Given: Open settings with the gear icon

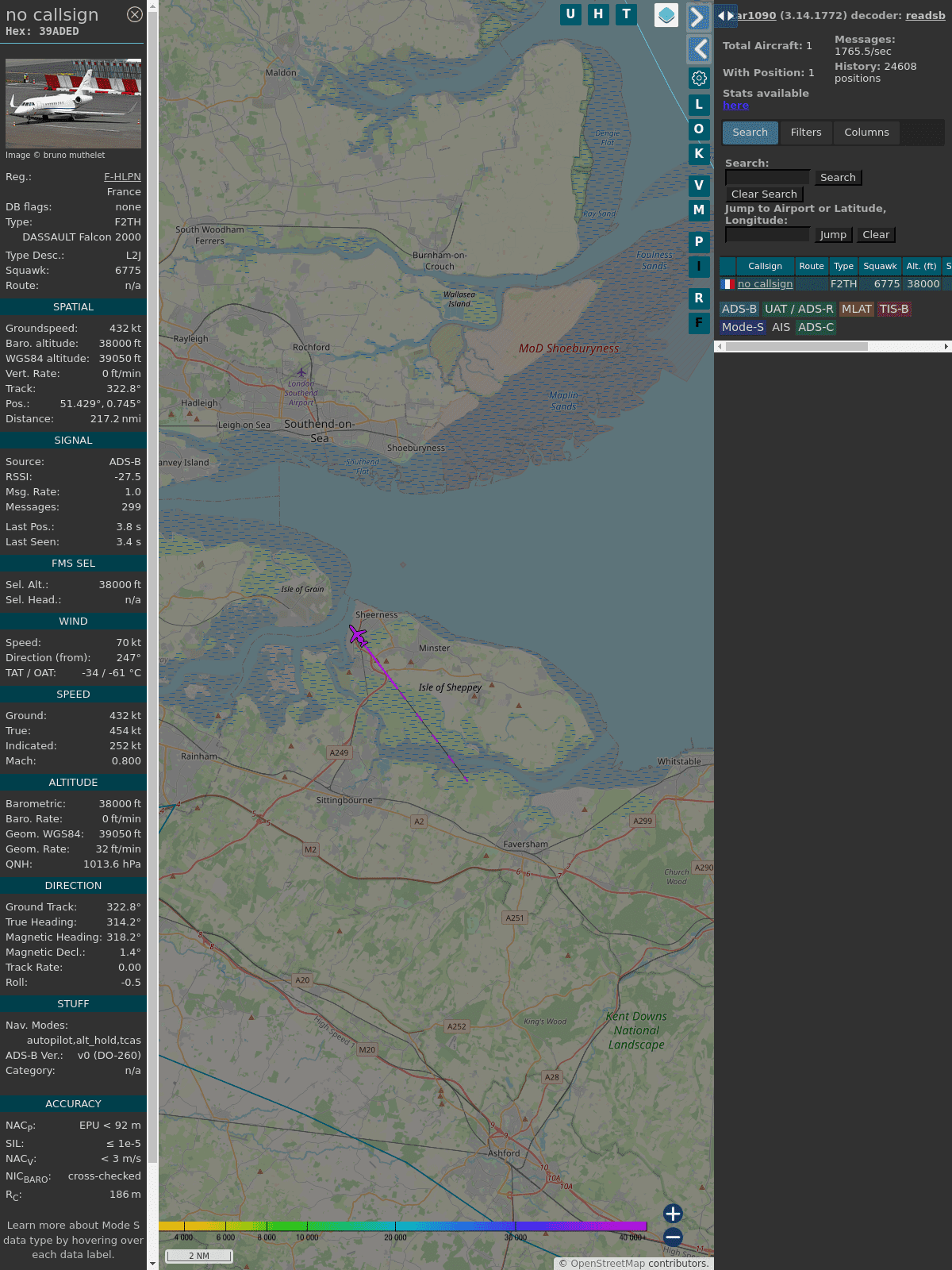Looking at the screenshot, I should click(x=699, y=78).
